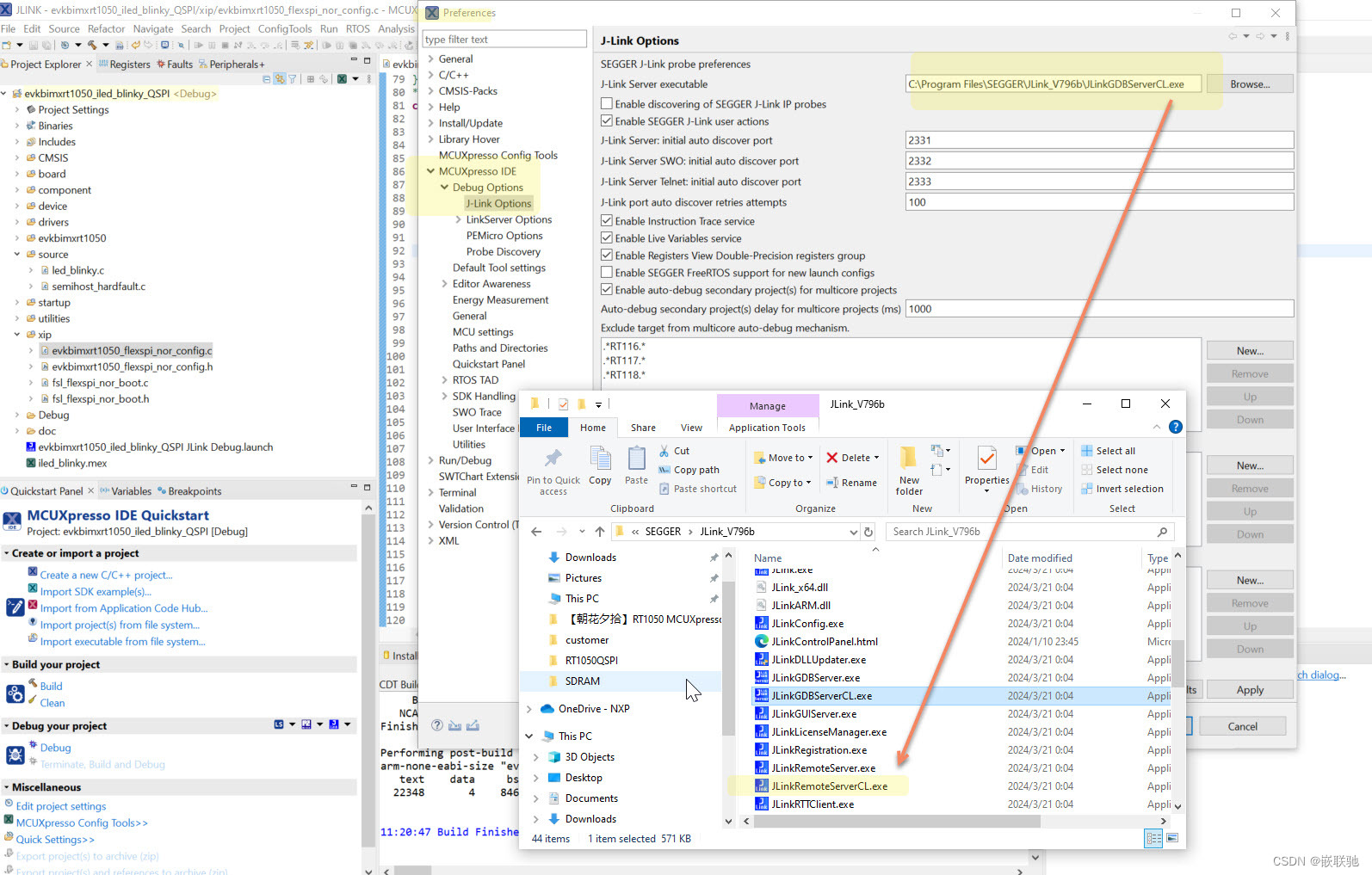This screenshot has width=1372, height=875.
Task: Enable SEGGER FreeRTOS support for launch configs
Action: pyautogui.click(x=607, y=273)
